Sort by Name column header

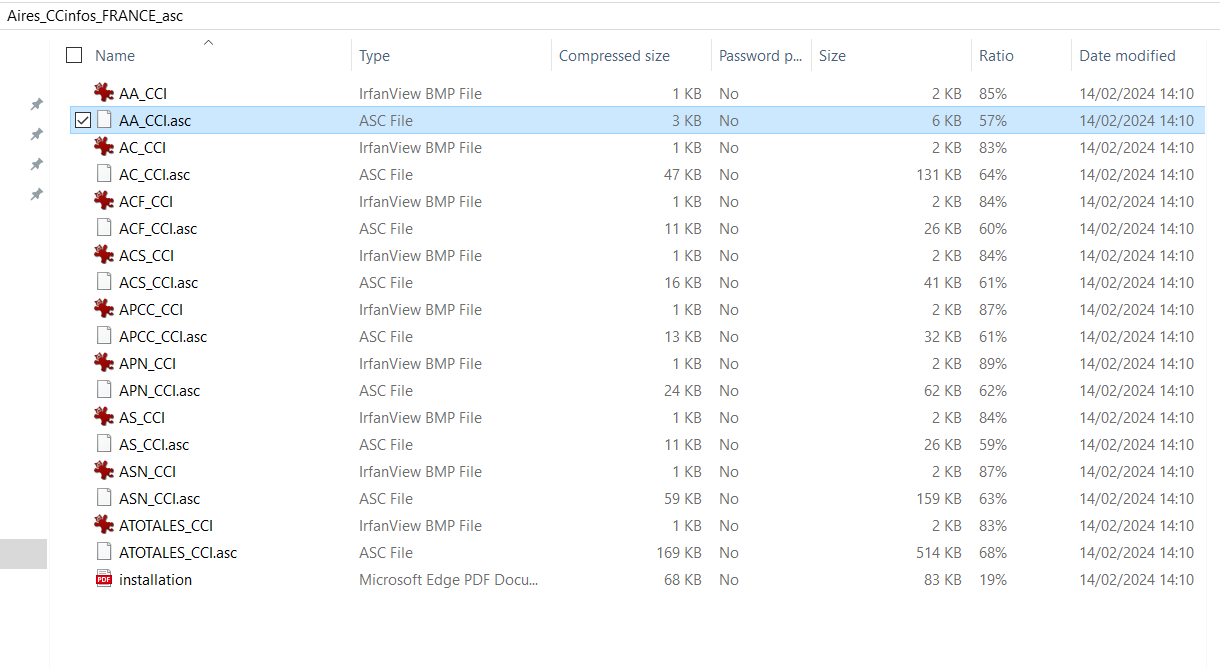pos(115,56)
